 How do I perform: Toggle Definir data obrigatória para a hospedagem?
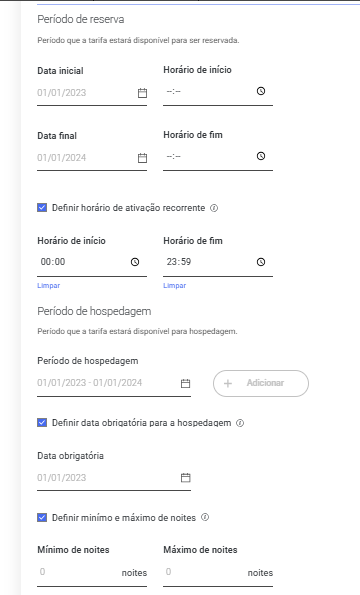tap(42, 422)
